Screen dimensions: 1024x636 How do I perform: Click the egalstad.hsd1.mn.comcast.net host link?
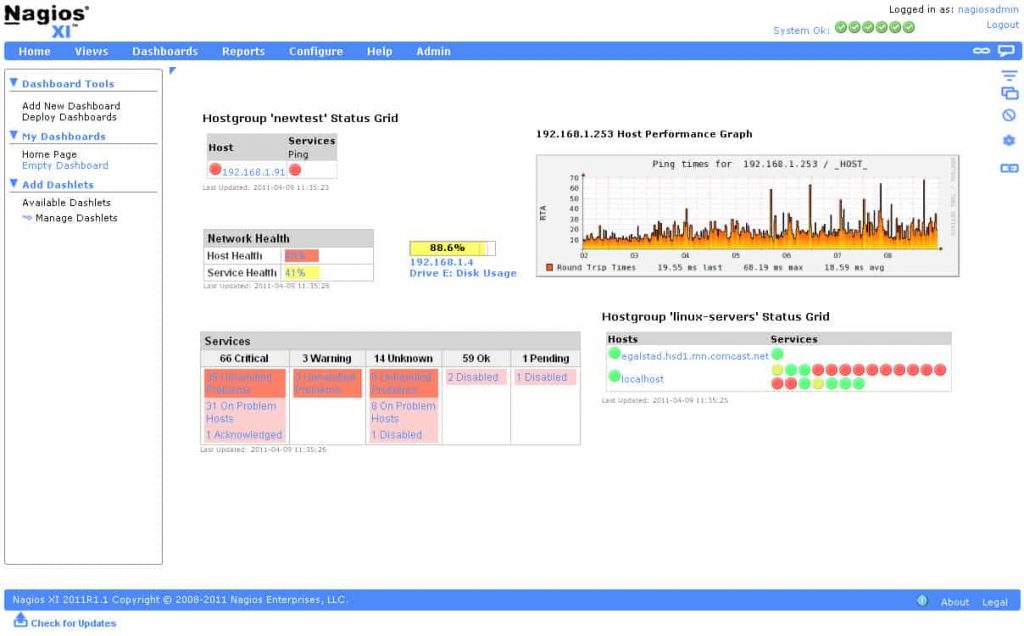click(695, 356)
